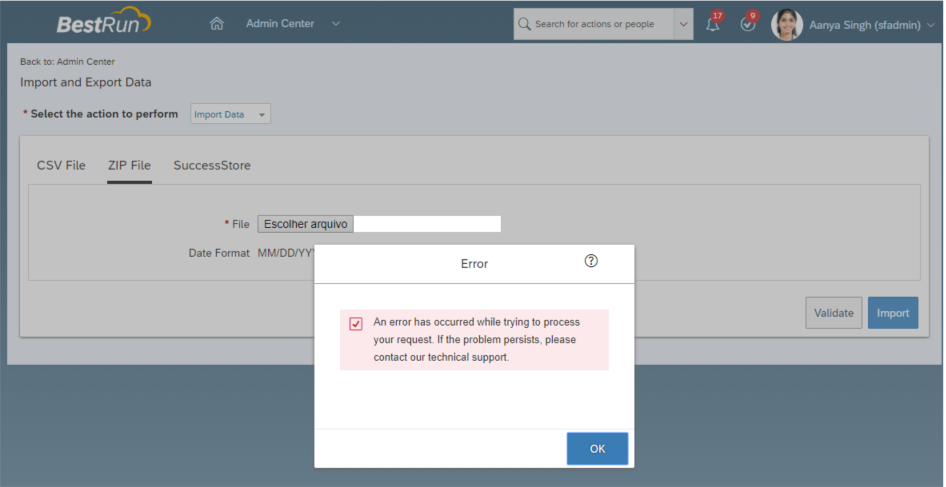
Task: Expand the Admin Center chevron arrow
Action: [336, 24]
